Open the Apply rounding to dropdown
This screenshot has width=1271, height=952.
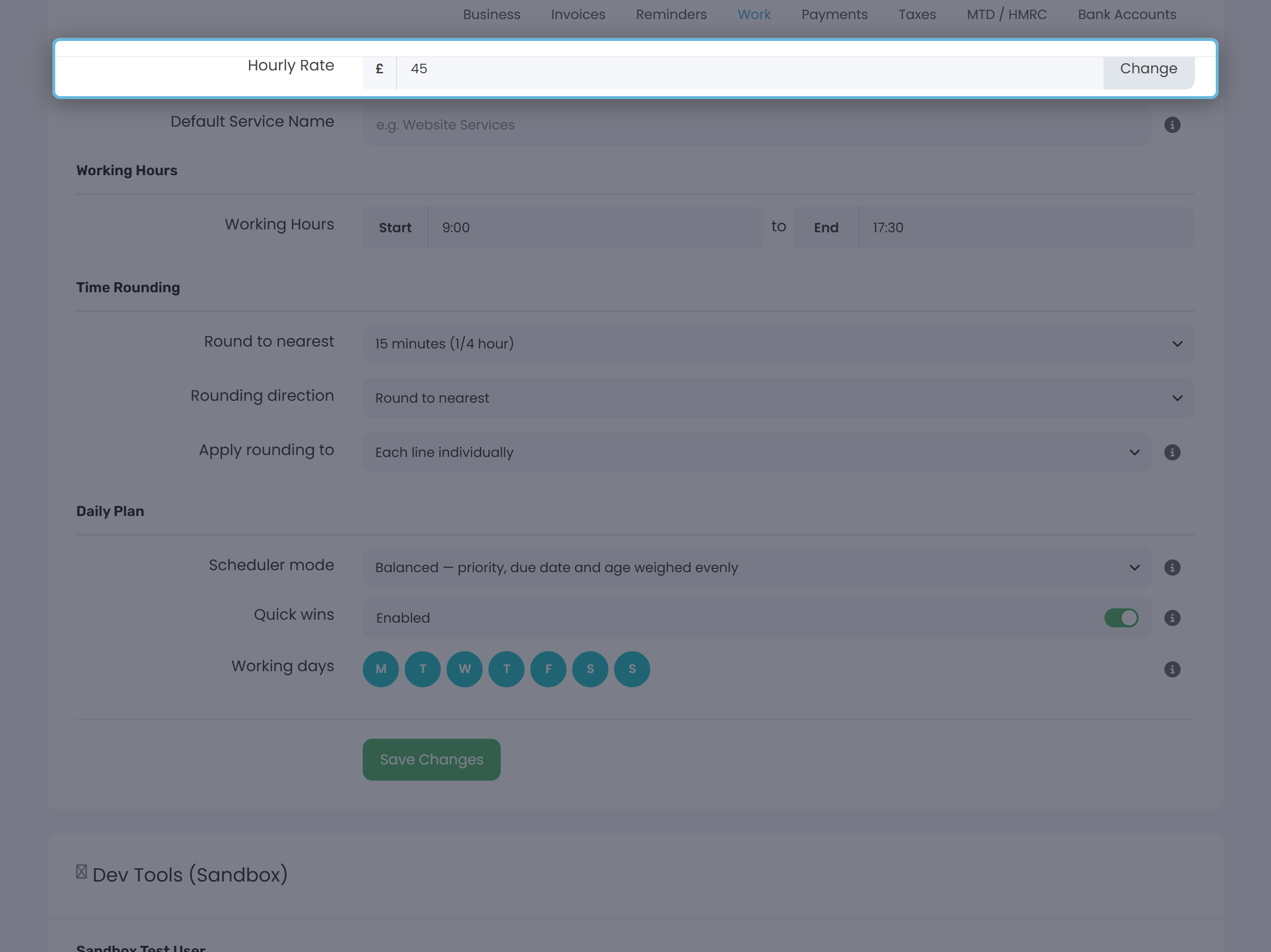click(x=757, y=452)
